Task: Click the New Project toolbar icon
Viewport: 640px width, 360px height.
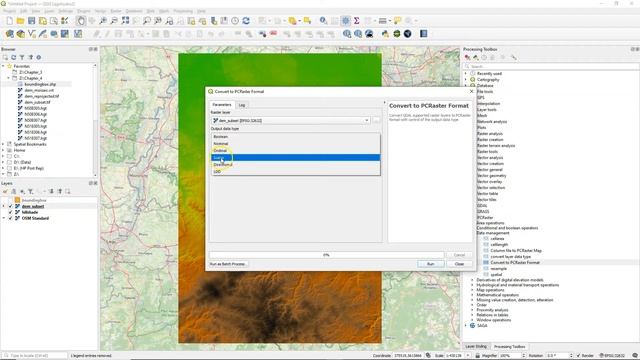Action: 9,21
